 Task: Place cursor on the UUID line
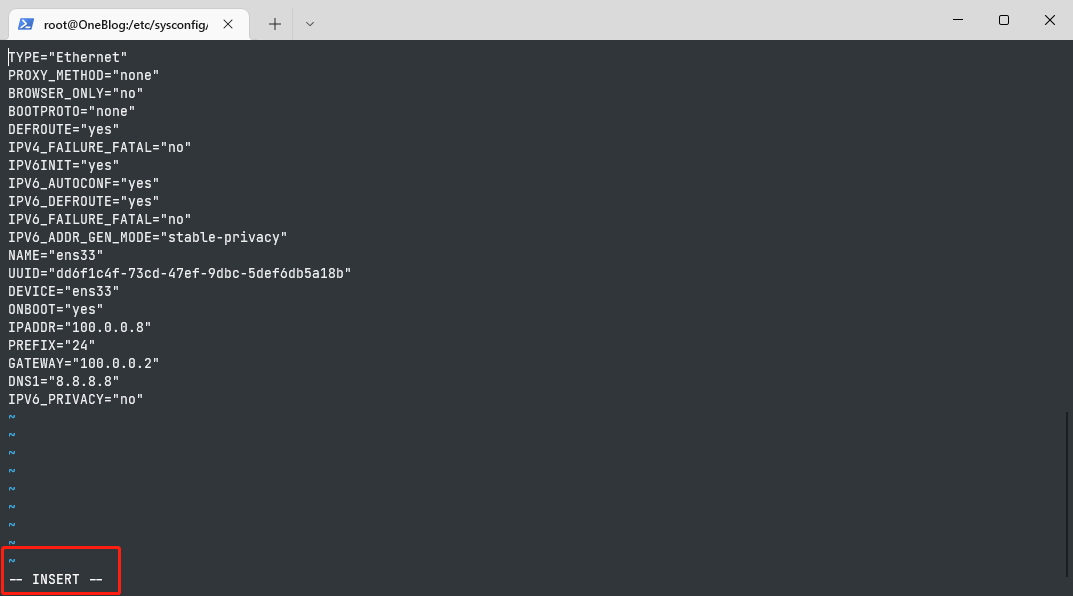pyautogui.click(x=180, y=273)
